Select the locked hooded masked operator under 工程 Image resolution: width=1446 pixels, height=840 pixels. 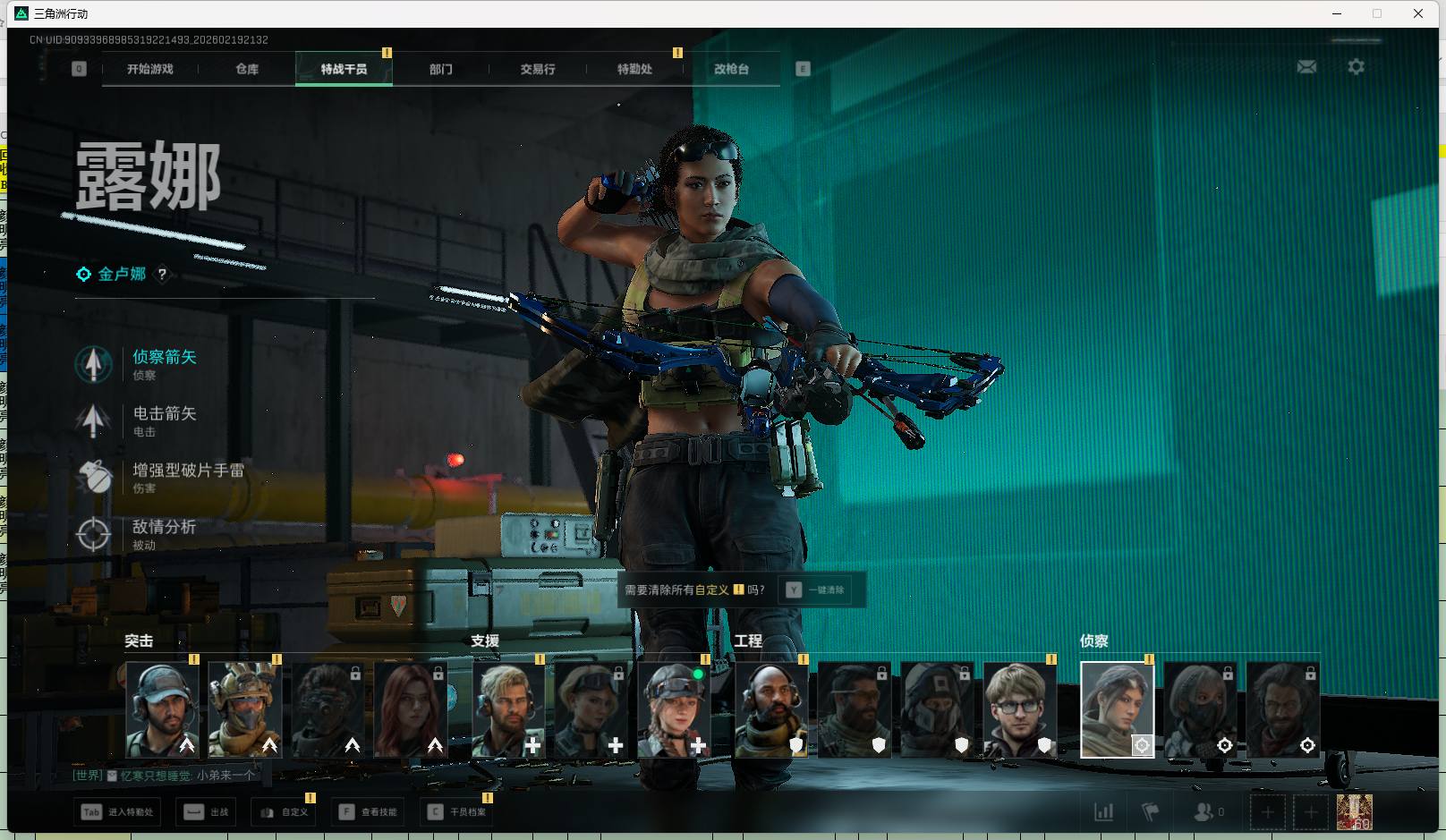point(937,710)
